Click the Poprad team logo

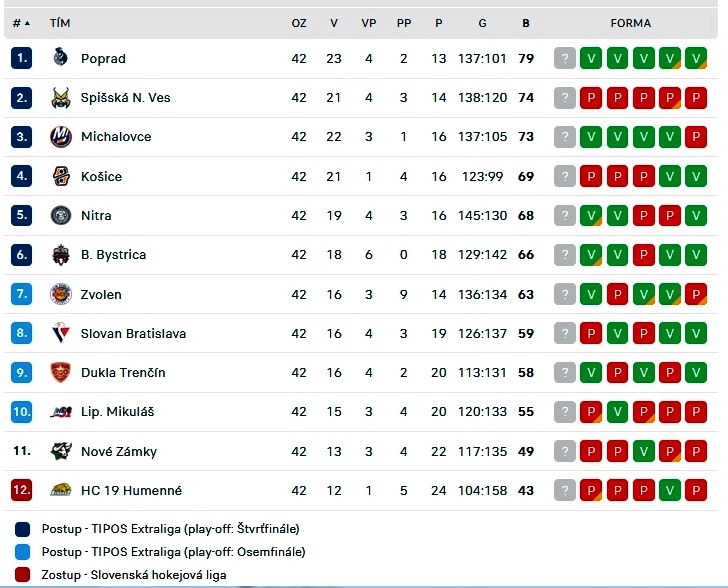(x=61, y=58)
